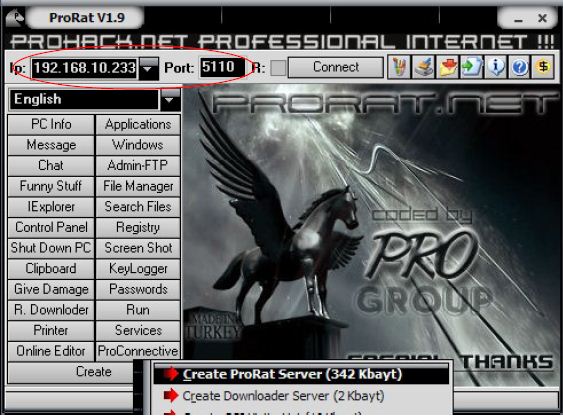Click red arrow beside Create ProRat Server
Screen dimensions: 563x416
point(171,374)
